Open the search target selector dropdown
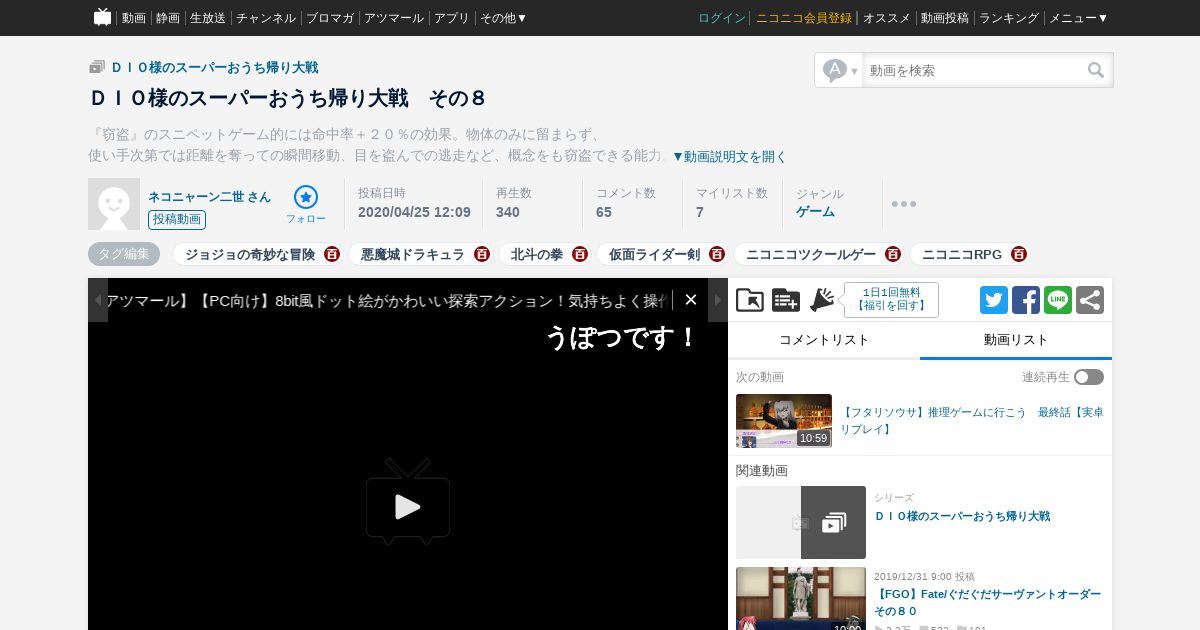The height and width of the screenshot is (630, 1200). 839,70
